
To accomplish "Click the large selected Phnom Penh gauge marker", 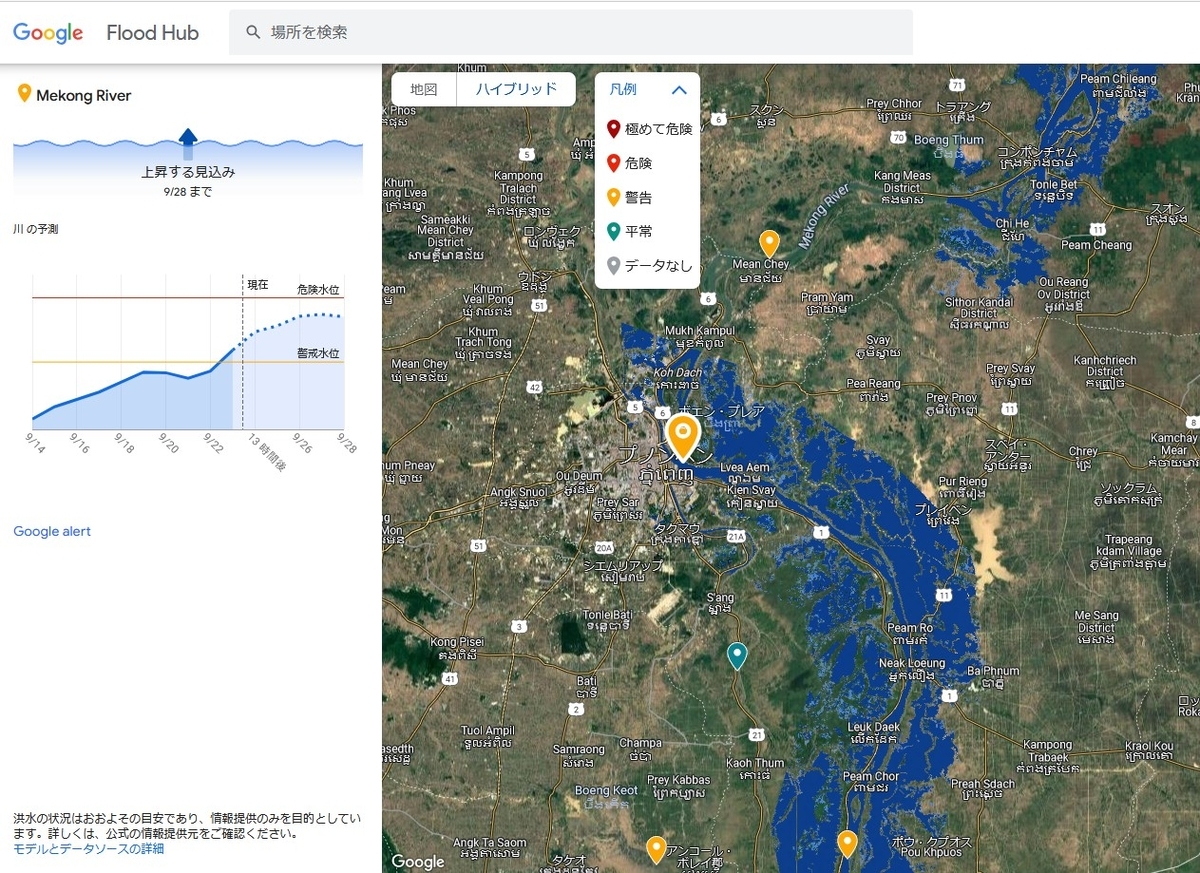I will (x=683, y=438).
